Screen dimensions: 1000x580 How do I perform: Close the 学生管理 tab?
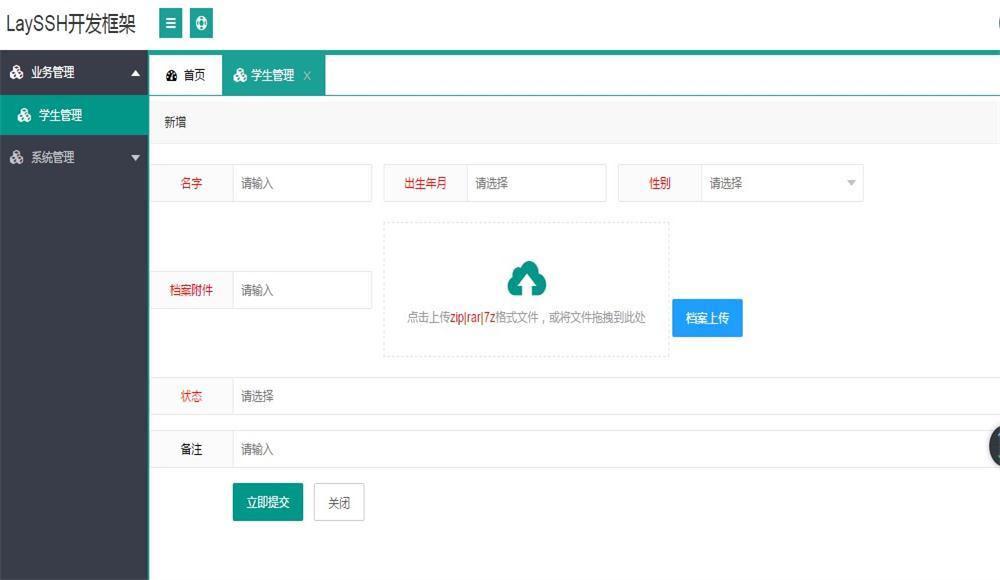click(307, 76)
